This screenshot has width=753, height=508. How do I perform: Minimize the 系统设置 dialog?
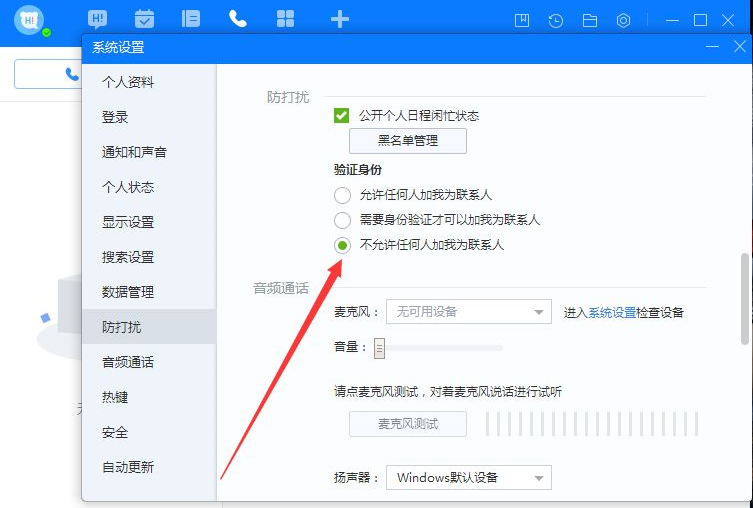click(712, 47)
